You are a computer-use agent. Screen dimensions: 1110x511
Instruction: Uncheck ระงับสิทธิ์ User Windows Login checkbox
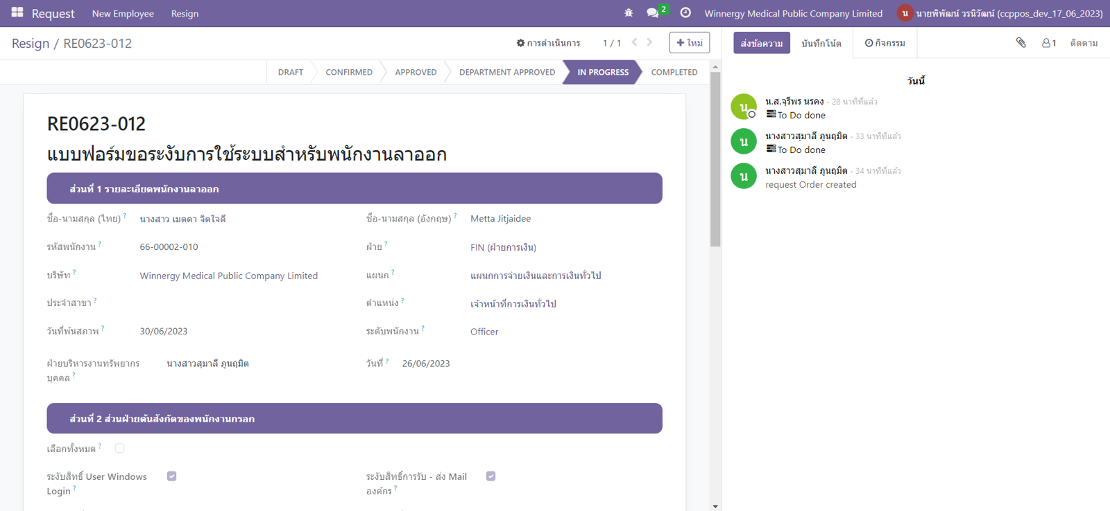172,476
